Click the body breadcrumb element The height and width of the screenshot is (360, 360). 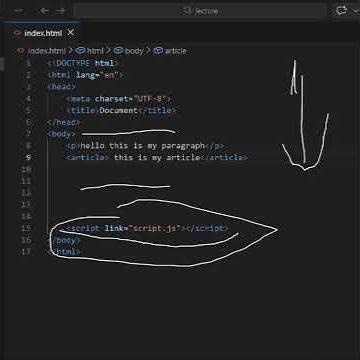point(134,51)
